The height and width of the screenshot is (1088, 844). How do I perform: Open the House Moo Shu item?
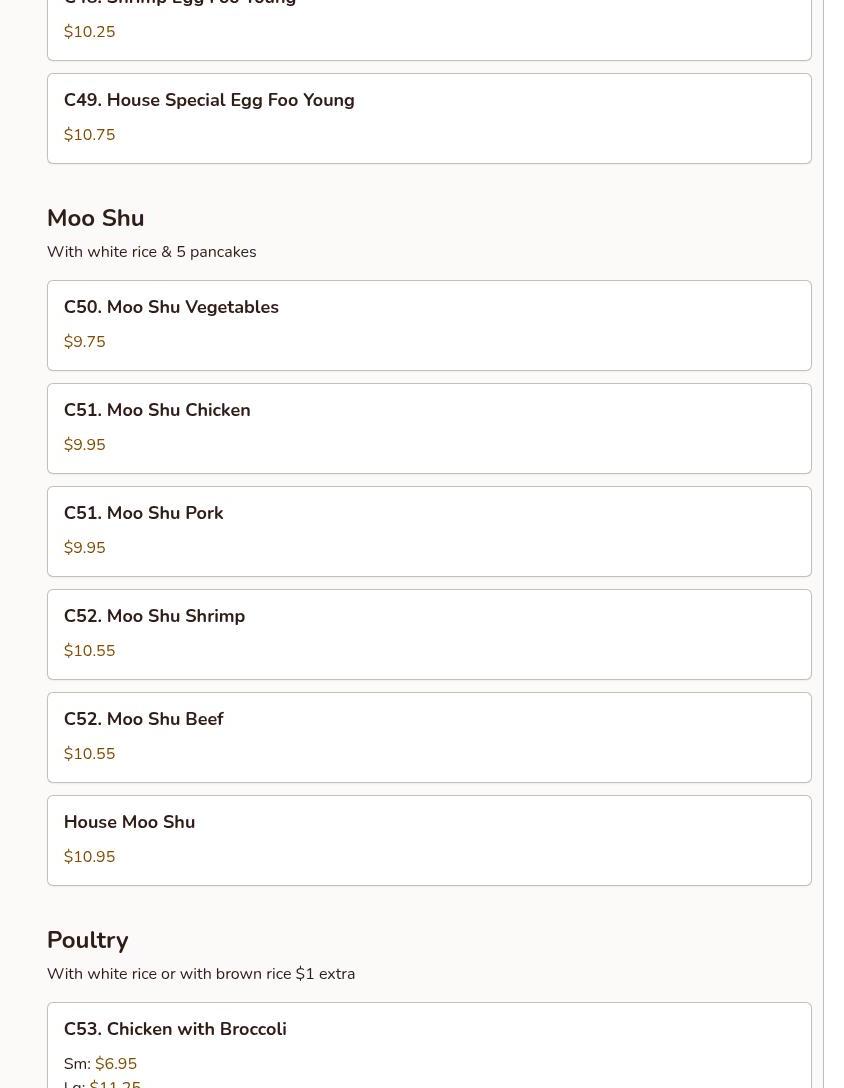(x=429, y=840)
